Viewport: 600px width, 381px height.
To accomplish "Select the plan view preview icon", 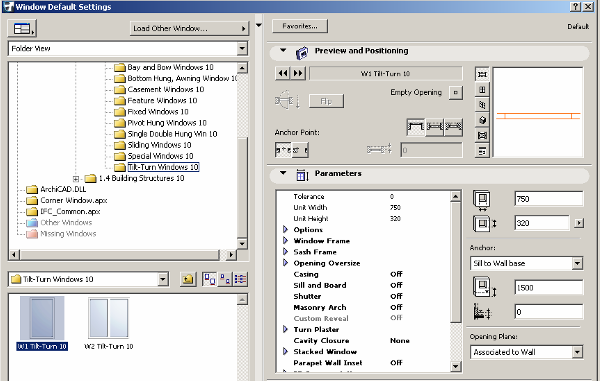I will coord(482,74).
